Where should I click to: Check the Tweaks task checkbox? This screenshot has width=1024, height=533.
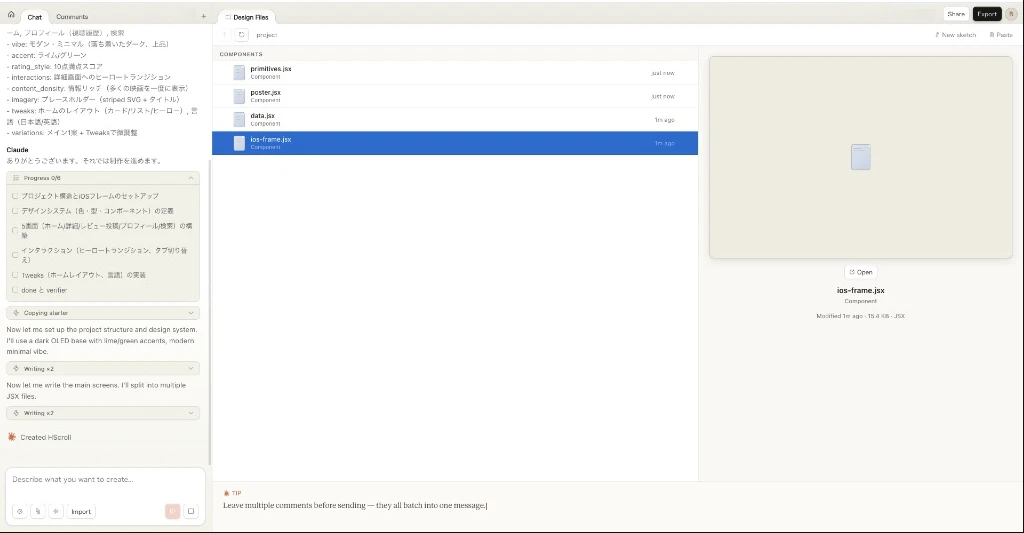pyautogui.click(x=15, y=275)
